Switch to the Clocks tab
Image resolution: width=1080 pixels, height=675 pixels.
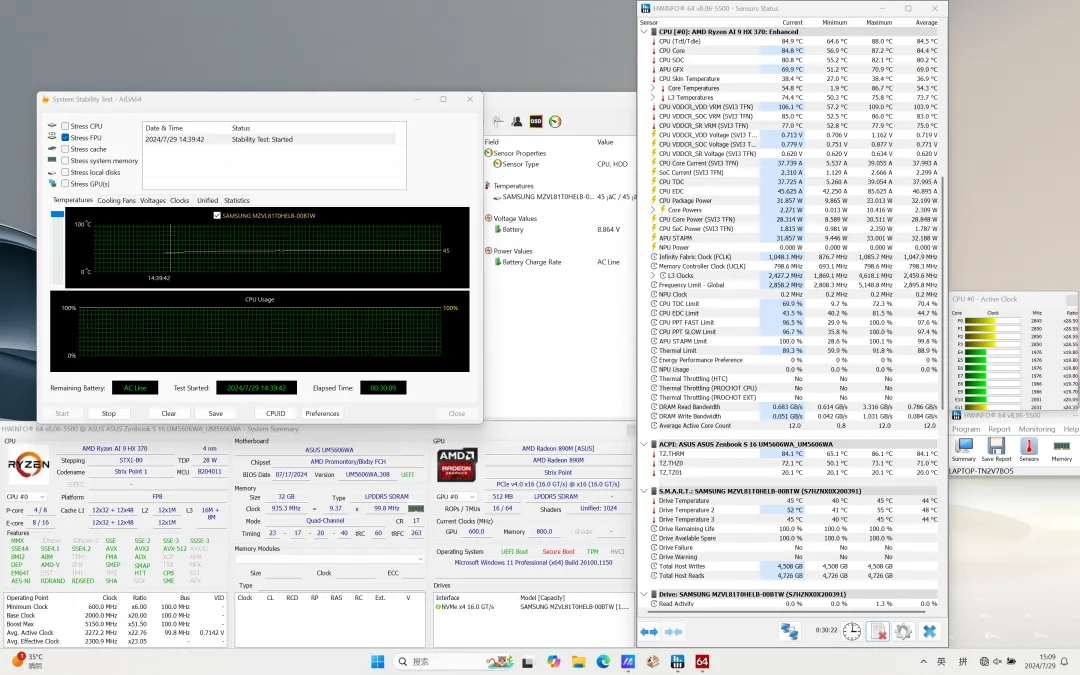click(x=180, y=200)
